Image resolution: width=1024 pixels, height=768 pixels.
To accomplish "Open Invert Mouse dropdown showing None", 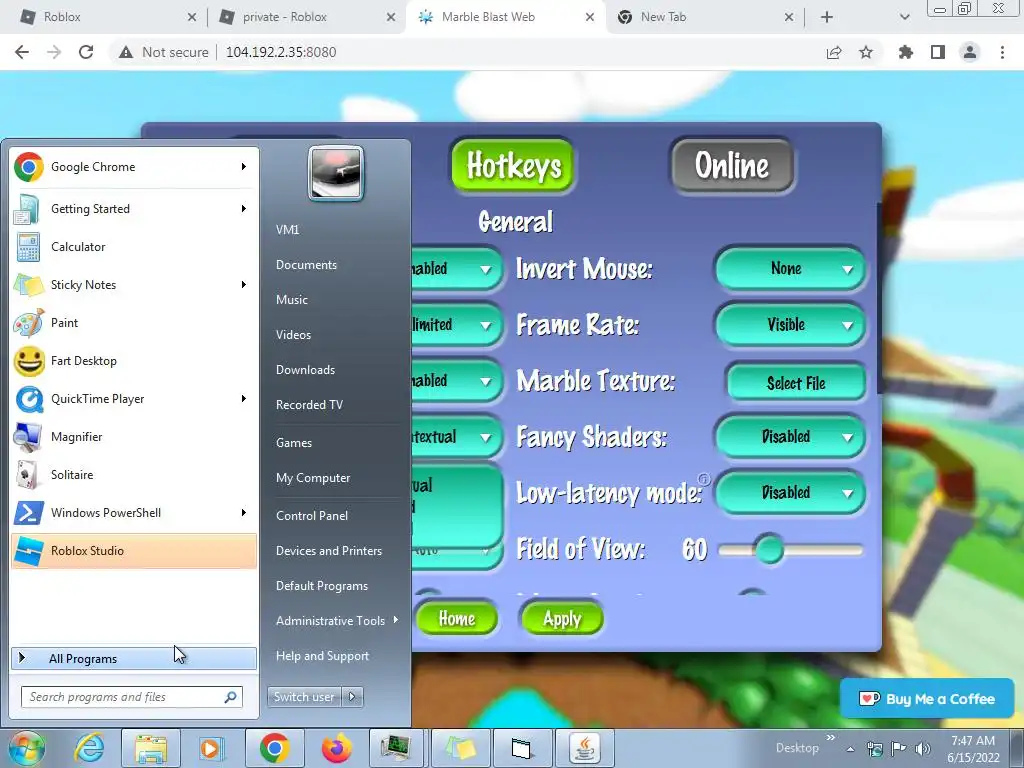I will 791,268.
